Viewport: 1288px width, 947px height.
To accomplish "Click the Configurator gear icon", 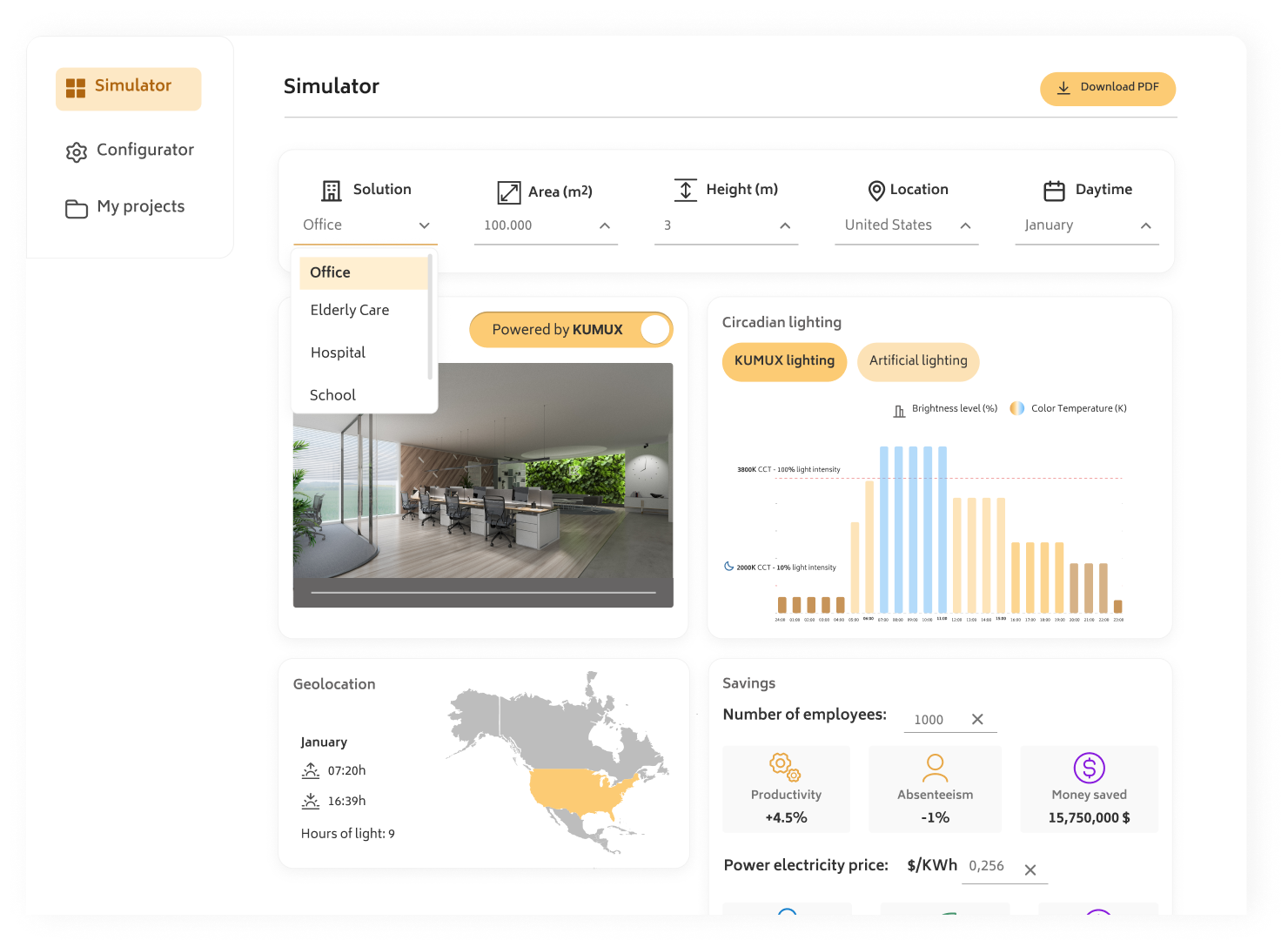I will pos(77,152).
